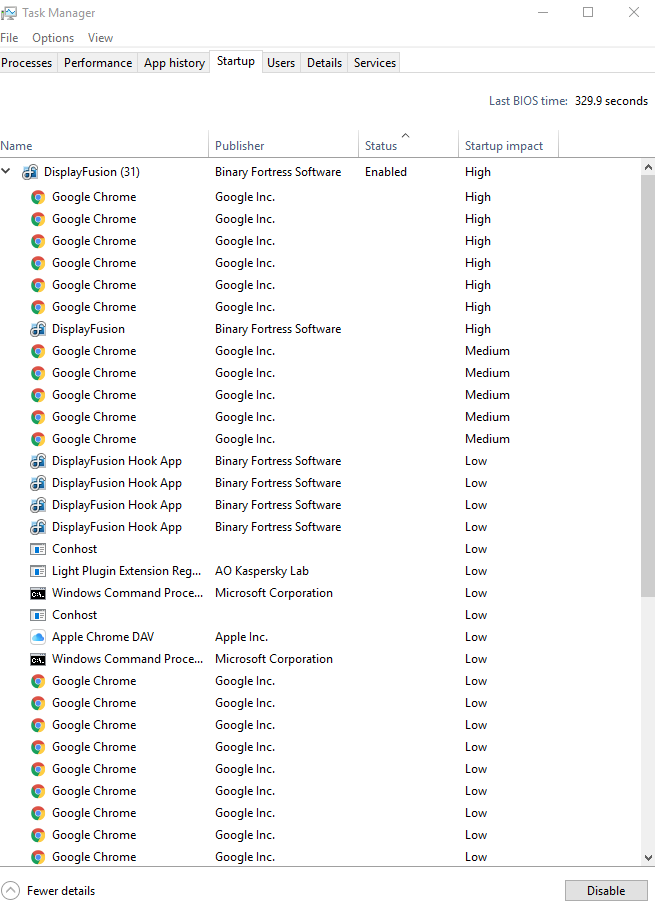Switch to the Details tab
655x913 pixels.
click(324, 63)
